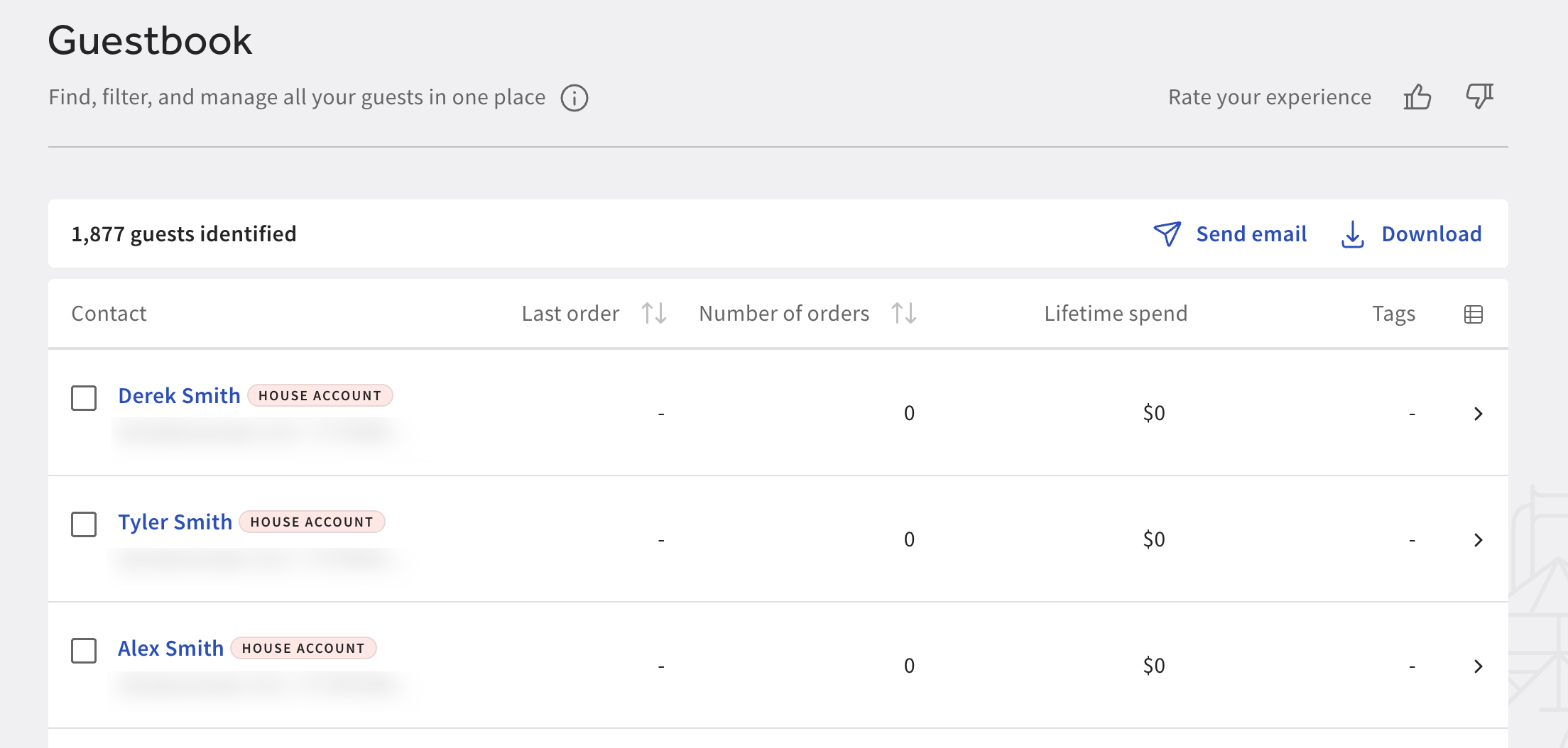Viewport: 1568px width, 748px height.
Task: Open Alex Smith's details via the right chevron
Action: tap(1479, 666)
